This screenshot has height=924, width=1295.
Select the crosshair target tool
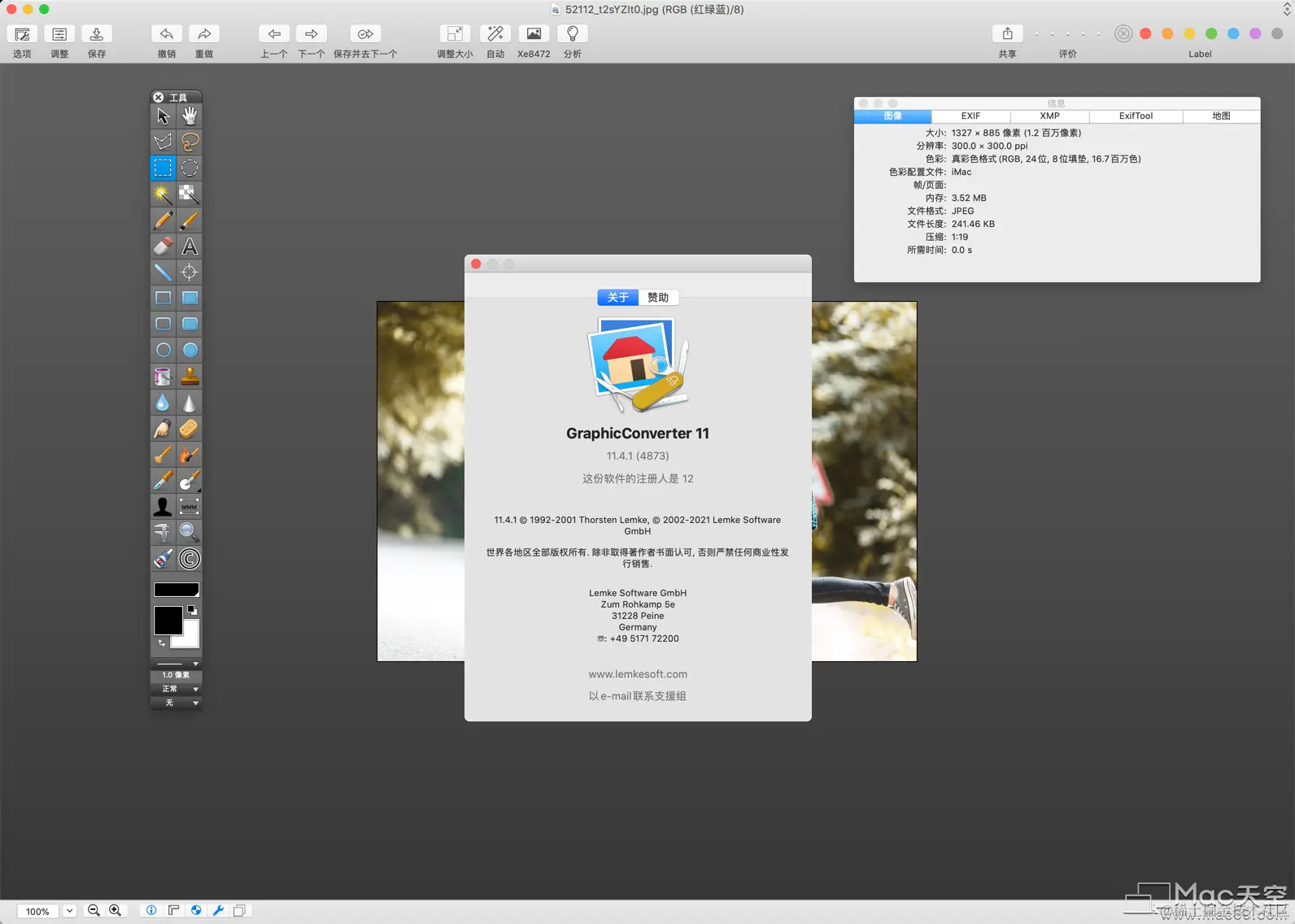tap(190, 272)
